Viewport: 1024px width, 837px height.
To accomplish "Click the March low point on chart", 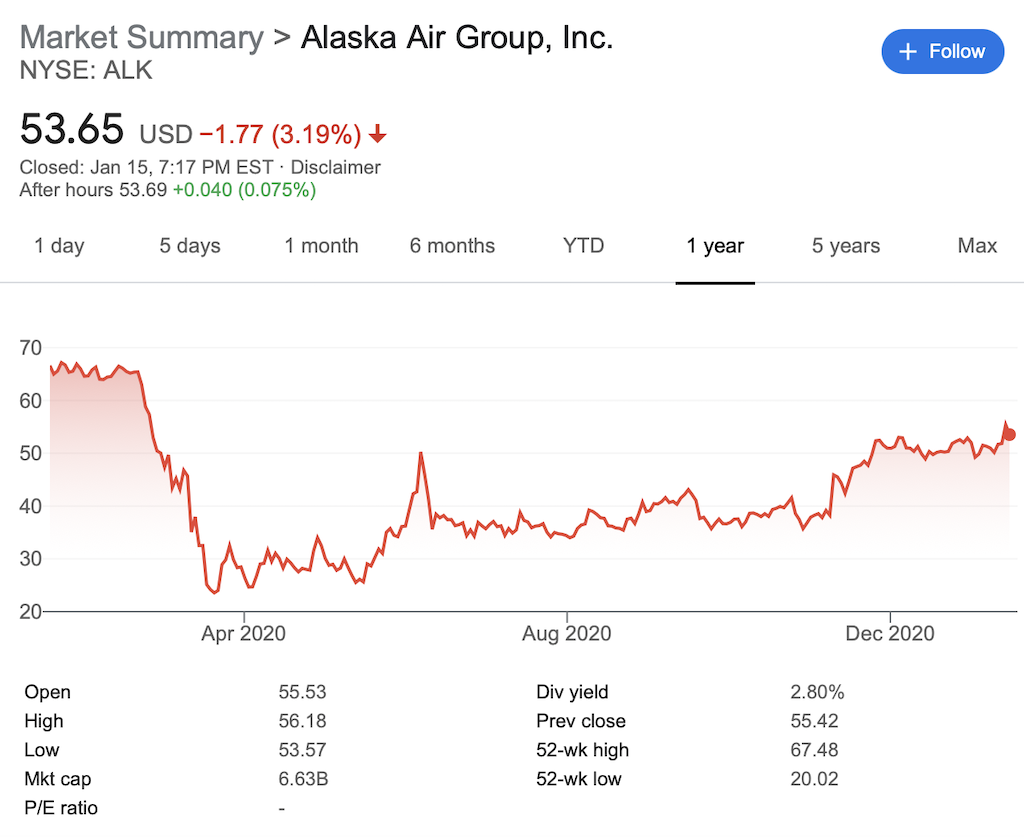I will tap(214, 592).
